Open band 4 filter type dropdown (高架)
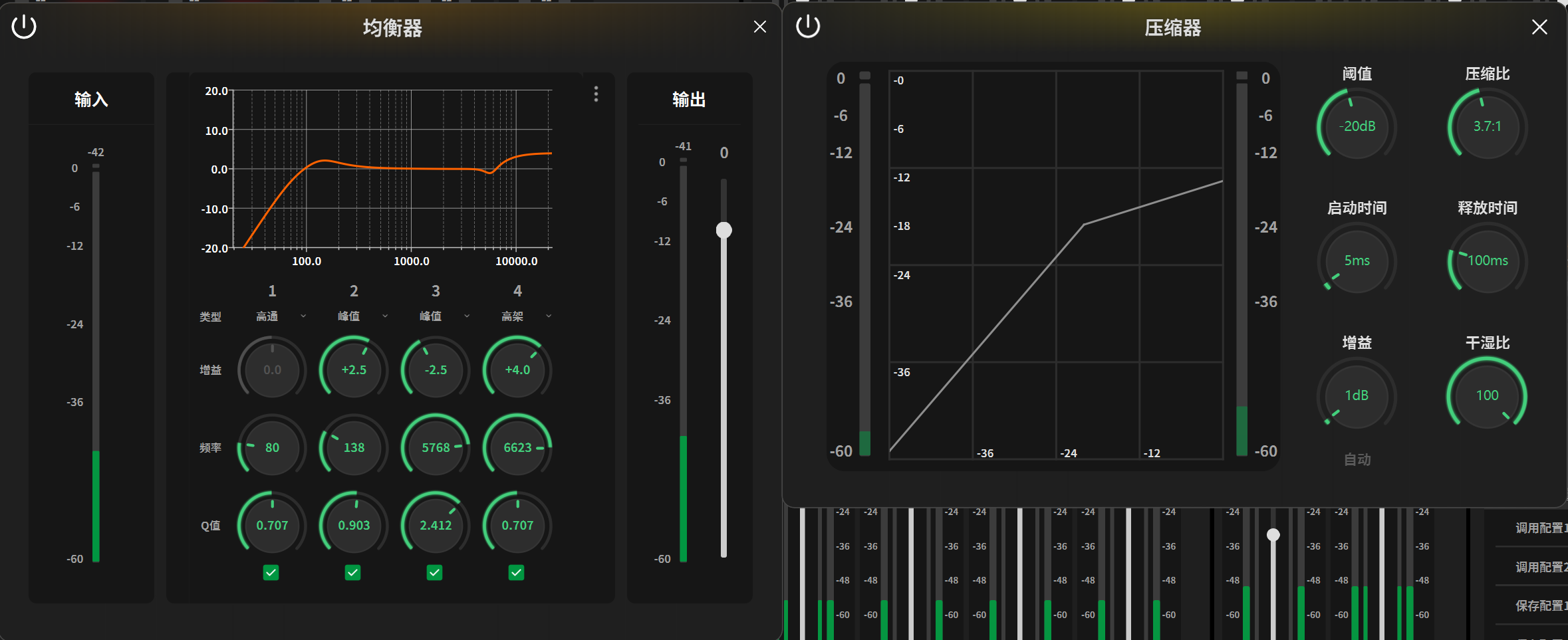 point(526,316)
